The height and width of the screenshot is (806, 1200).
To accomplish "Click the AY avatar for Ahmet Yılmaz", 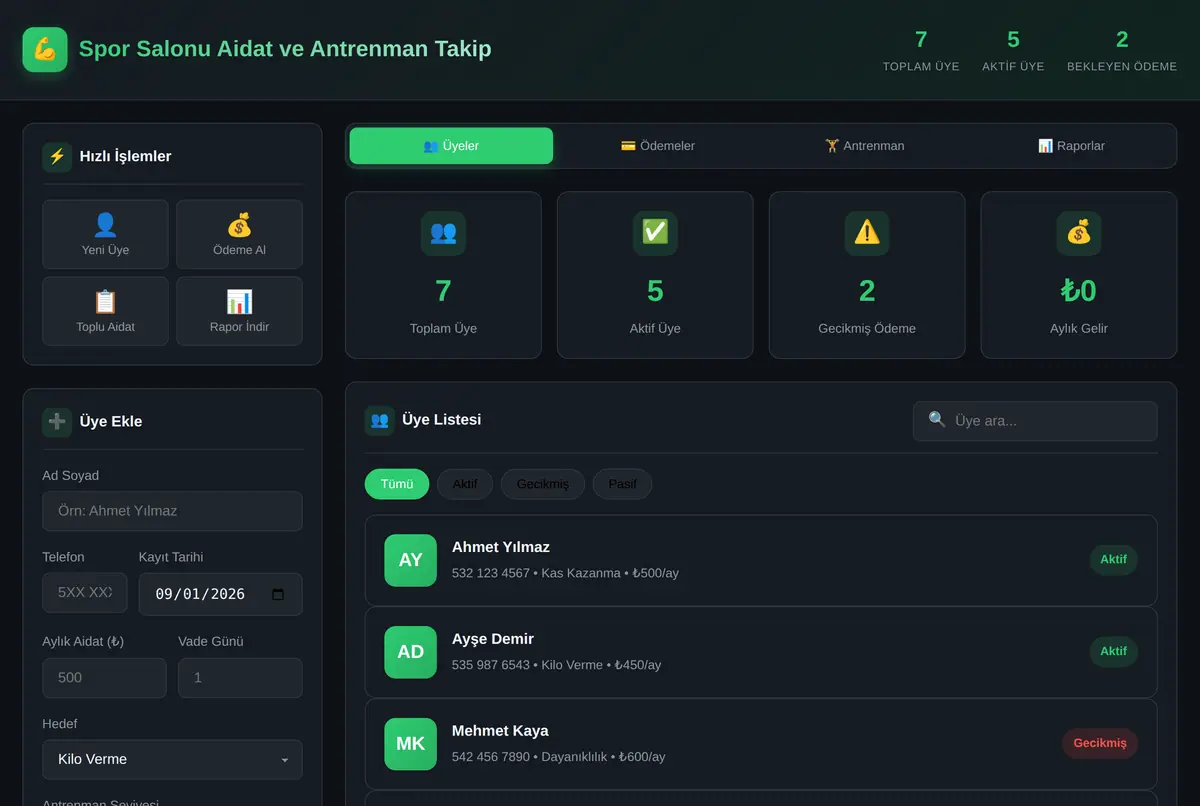I will click(411, 560).
